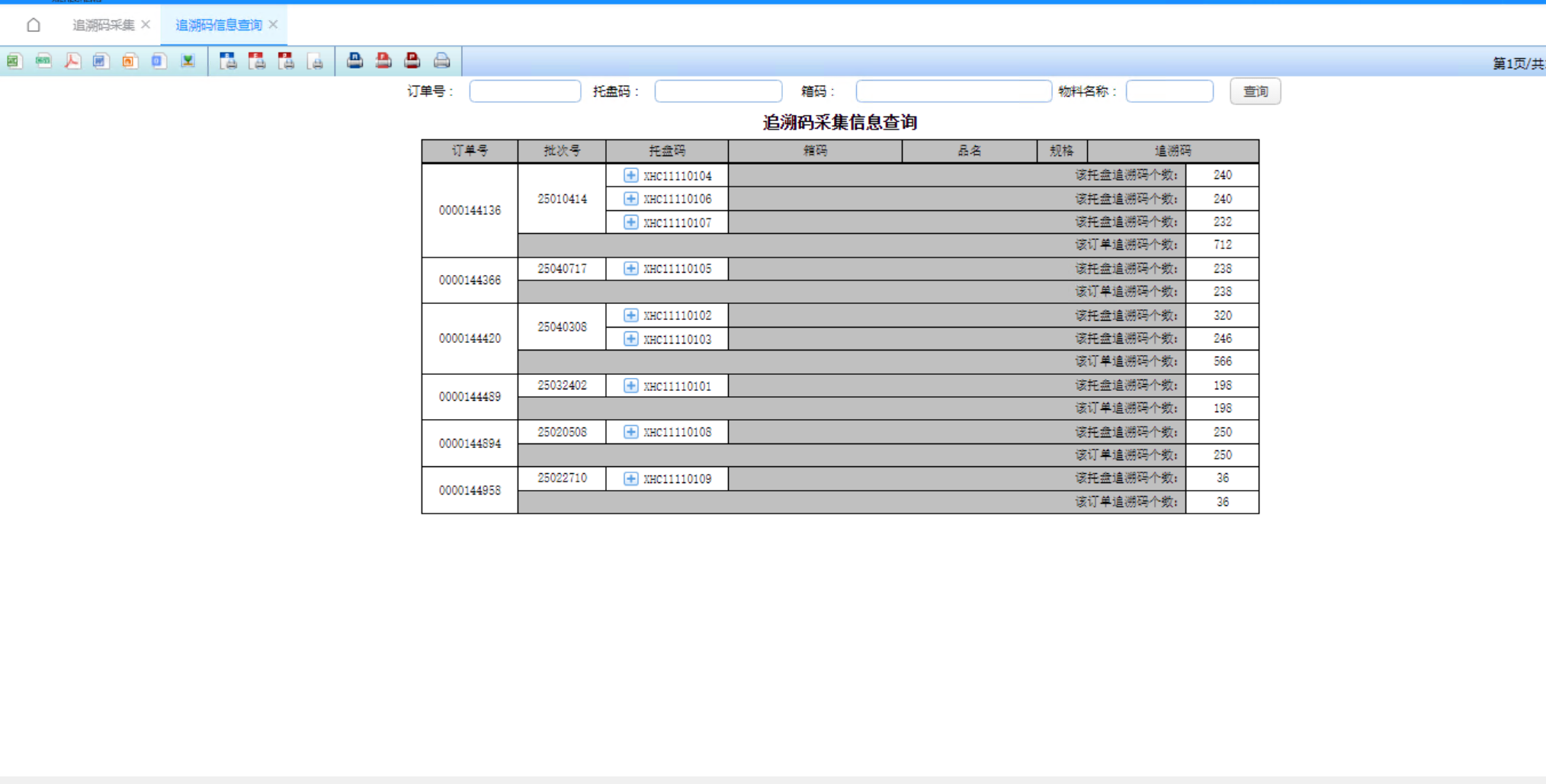Click the last printer icon in the toolbar

442,61
